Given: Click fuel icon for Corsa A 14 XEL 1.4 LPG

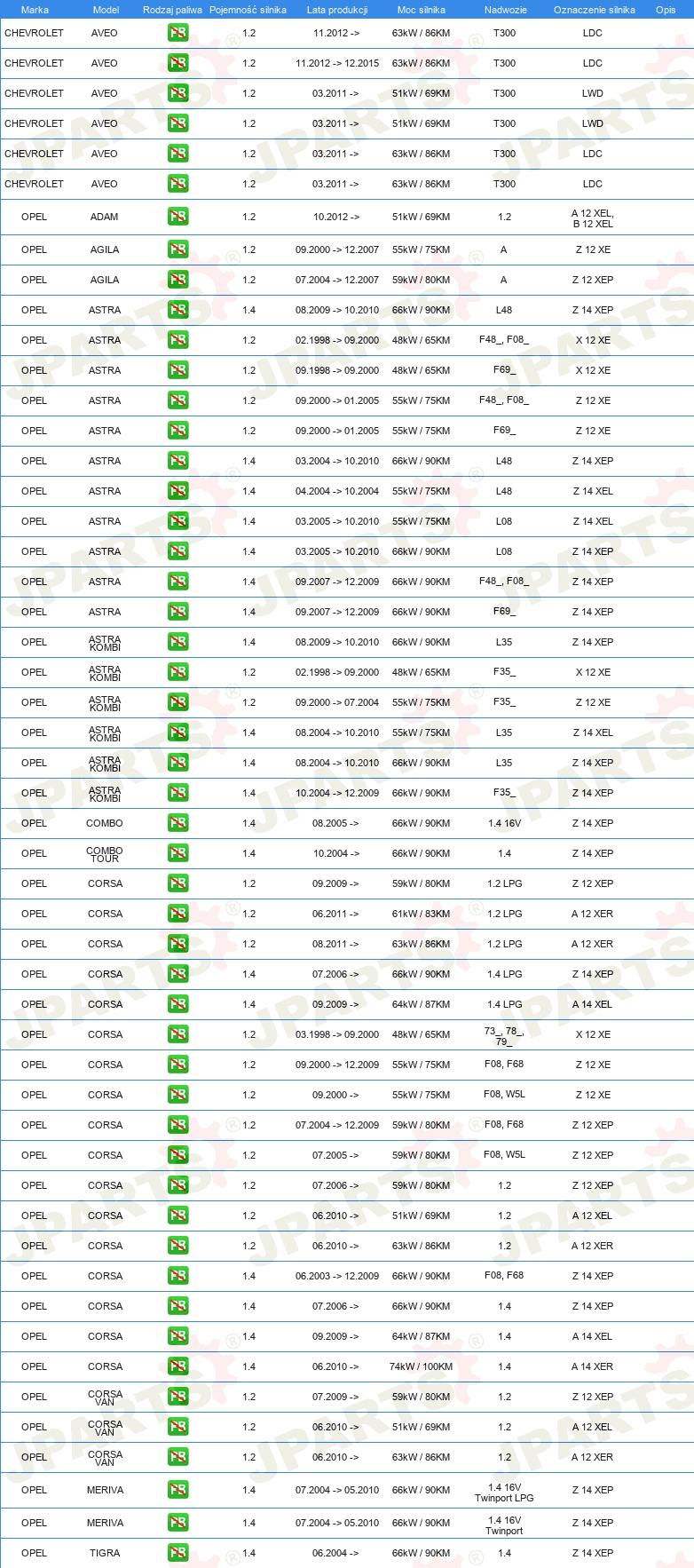Looking at the screenshot, I should point(178,1004).
